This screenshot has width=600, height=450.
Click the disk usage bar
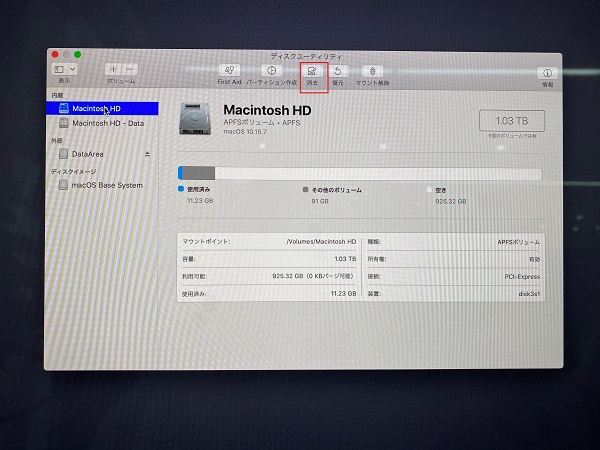point(360,173)
